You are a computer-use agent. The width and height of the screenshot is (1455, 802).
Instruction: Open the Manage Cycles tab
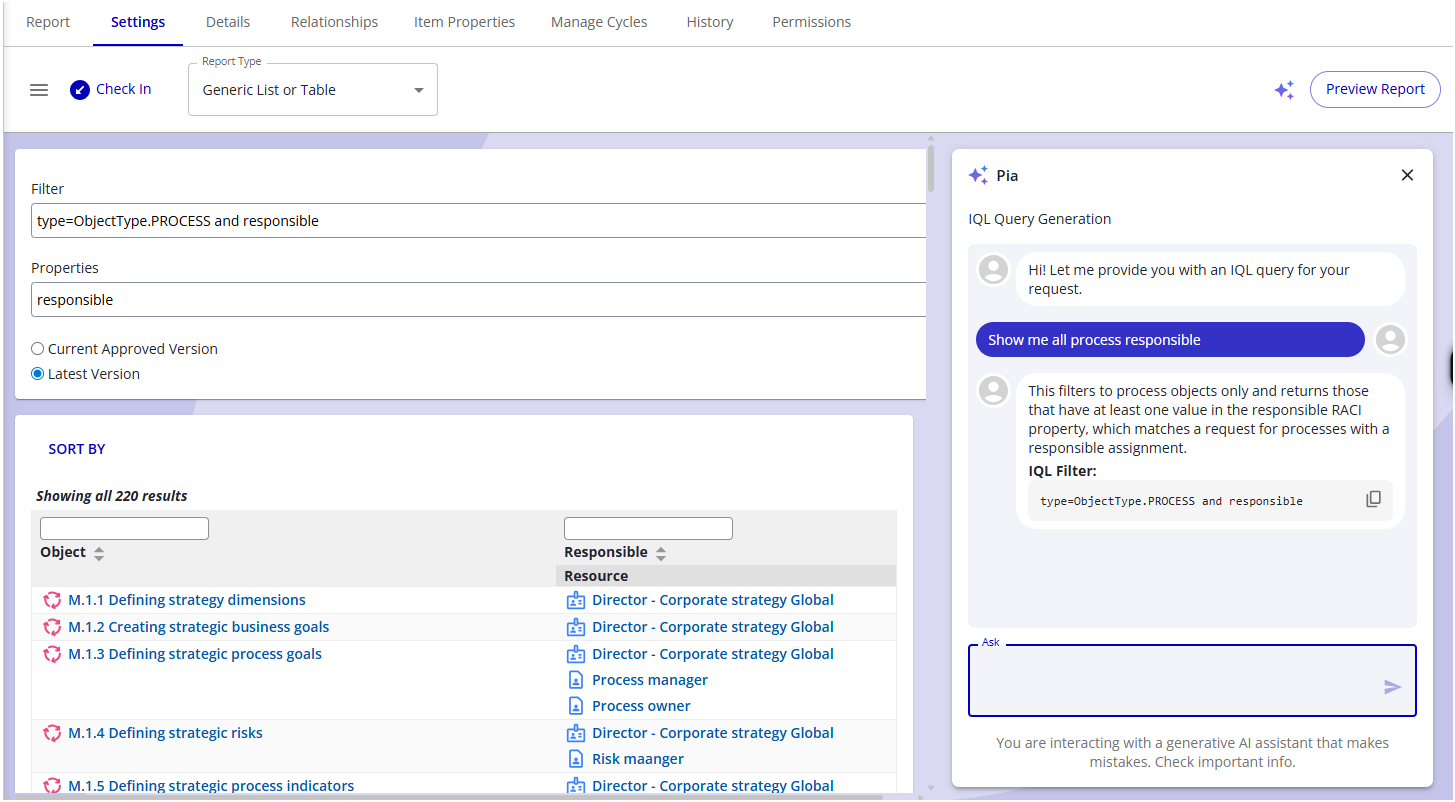click(599, 22)
